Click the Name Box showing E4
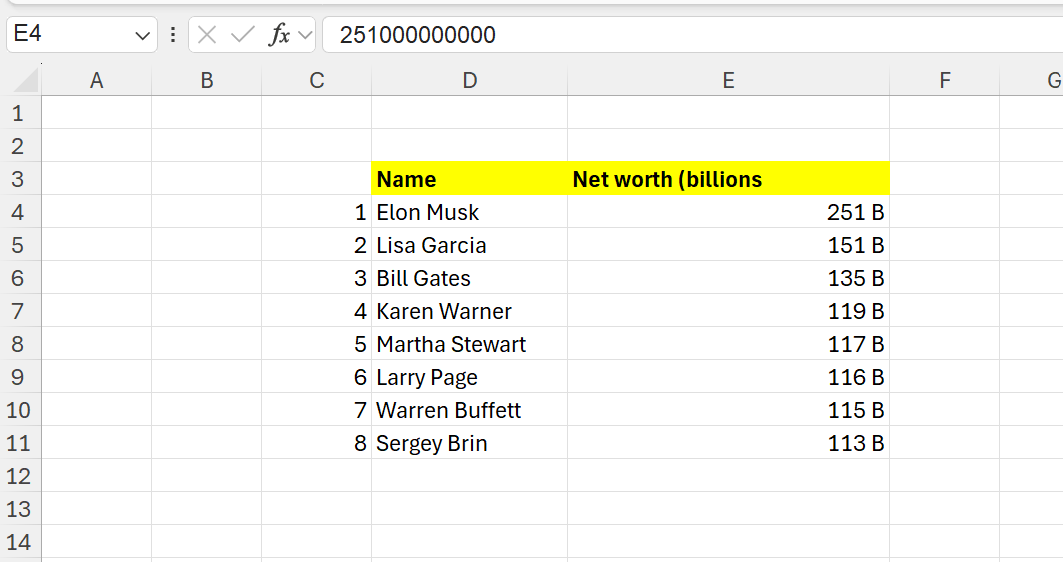 coord(70,35)
